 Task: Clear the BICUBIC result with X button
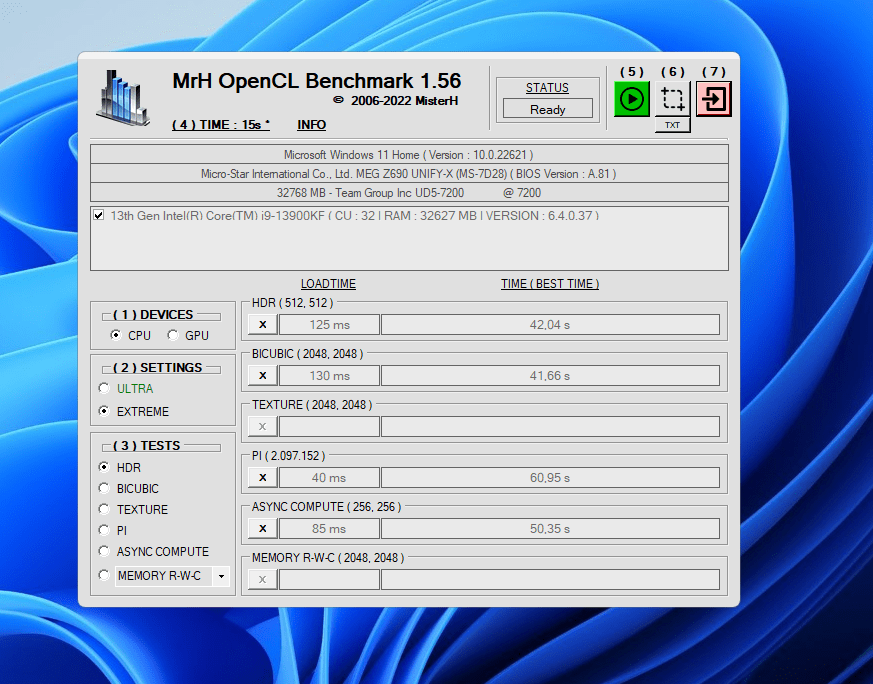[x=263, y=376]
